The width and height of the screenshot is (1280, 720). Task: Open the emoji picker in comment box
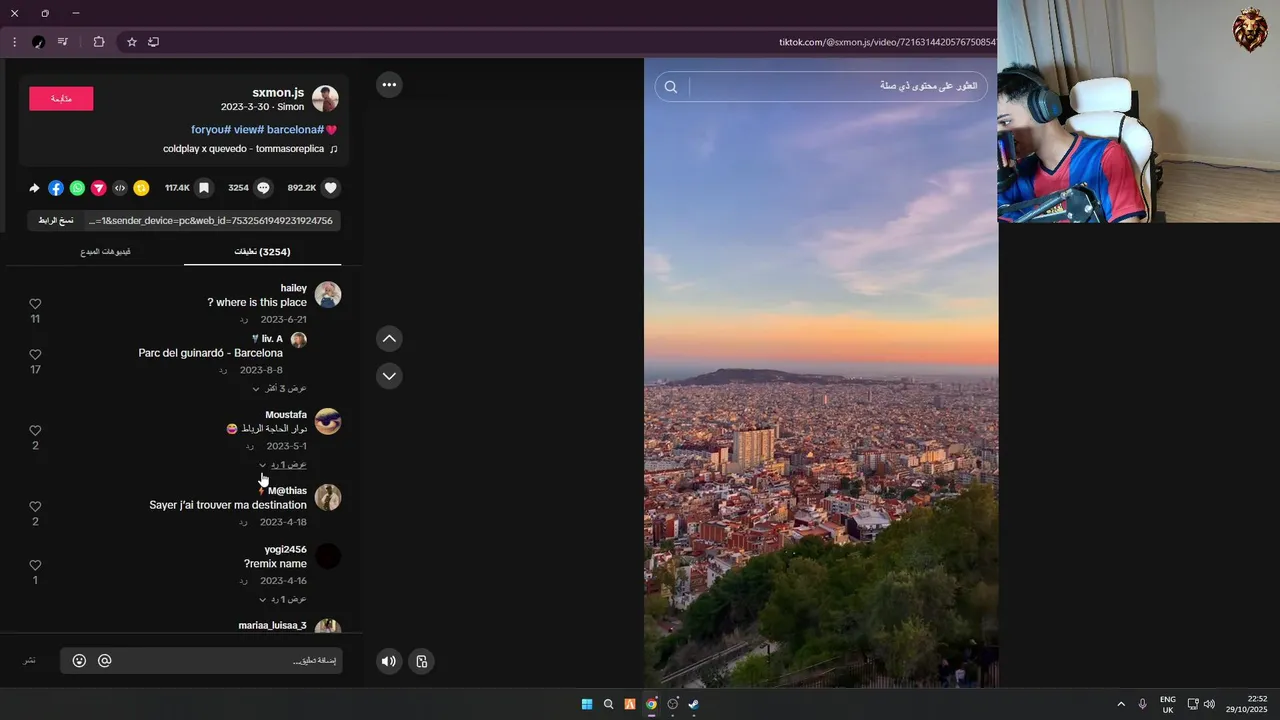(79, 661)
